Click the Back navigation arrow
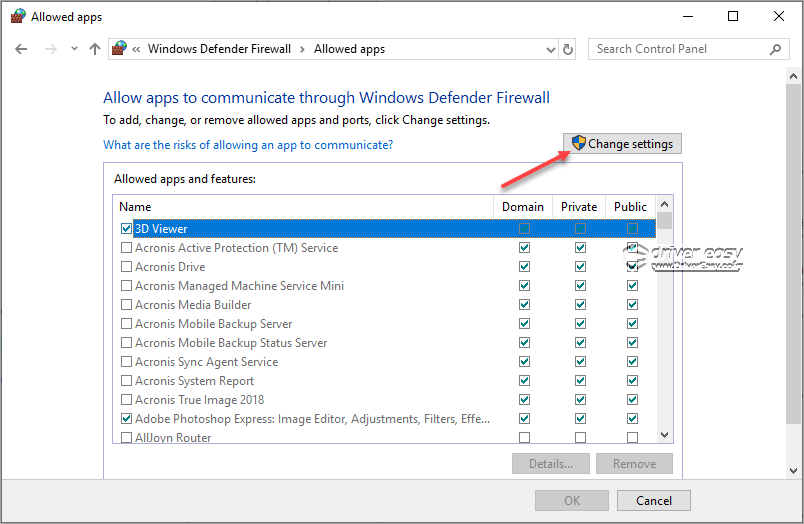The height and width of the screenshot is (524, 804). [21, 49]
